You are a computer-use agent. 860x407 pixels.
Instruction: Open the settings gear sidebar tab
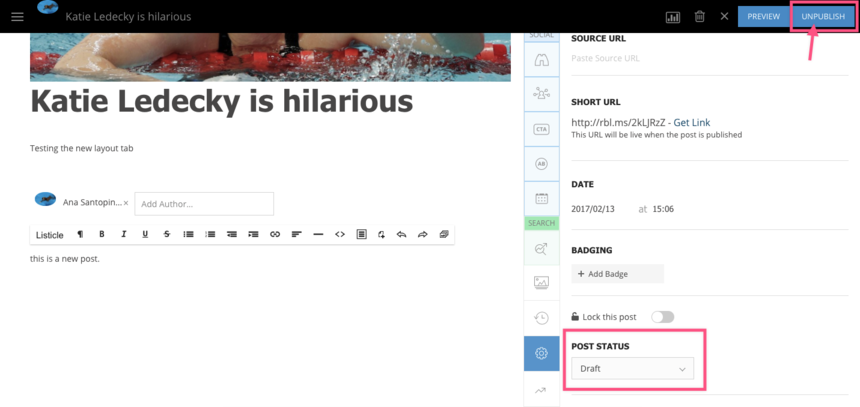tap(541, 353)
